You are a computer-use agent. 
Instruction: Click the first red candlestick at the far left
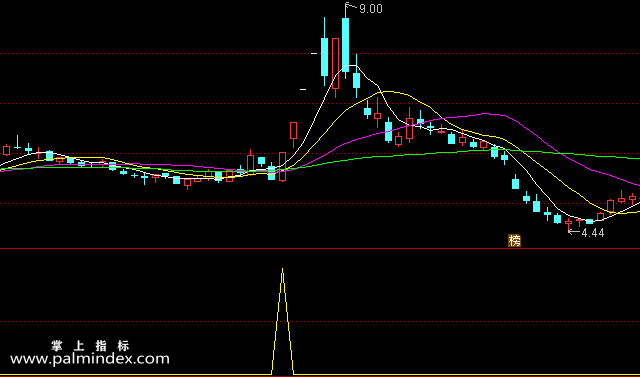pyautogui.click(x=6, y=150)
